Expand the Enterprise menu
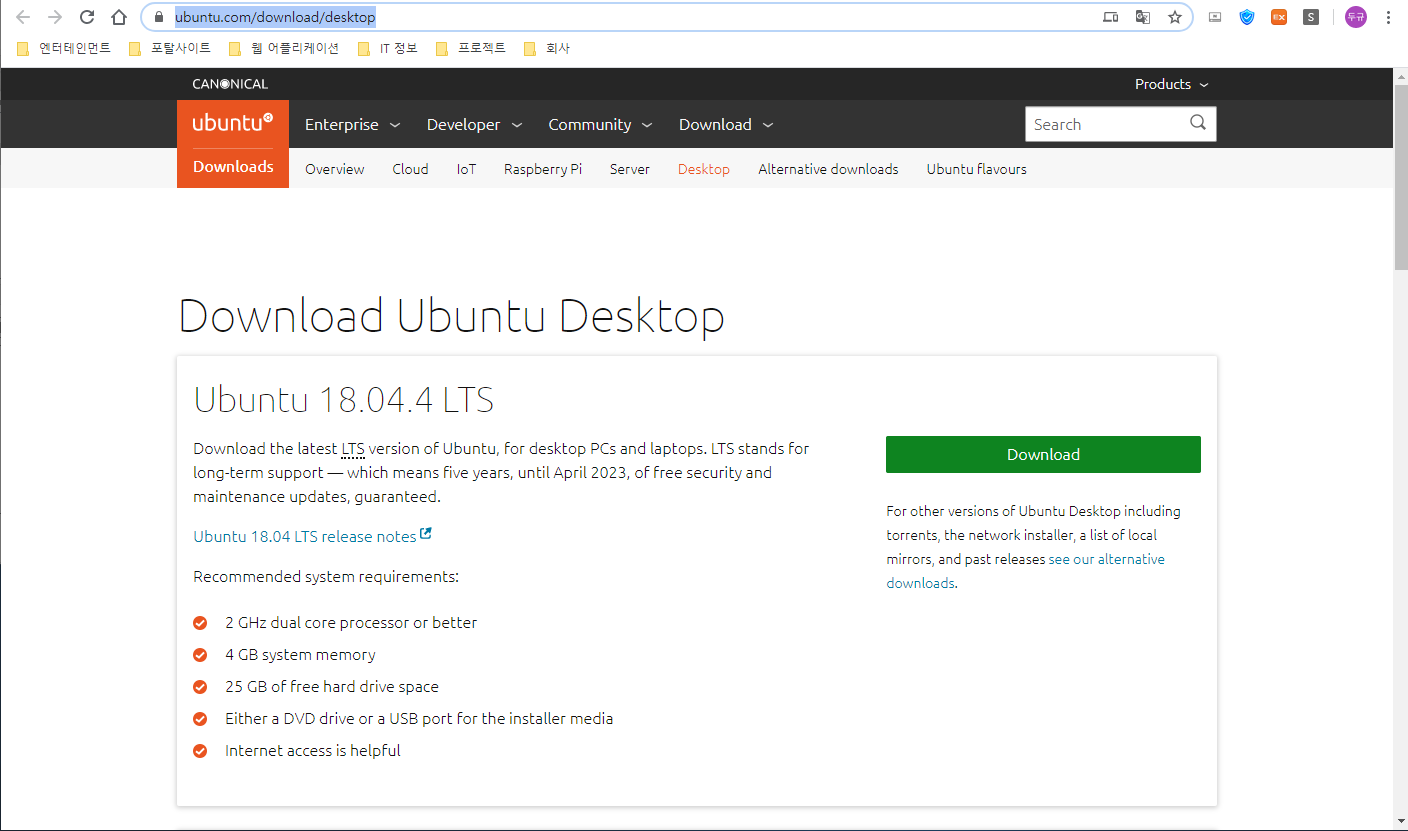Screen dimensions: 1408x831 352,124
